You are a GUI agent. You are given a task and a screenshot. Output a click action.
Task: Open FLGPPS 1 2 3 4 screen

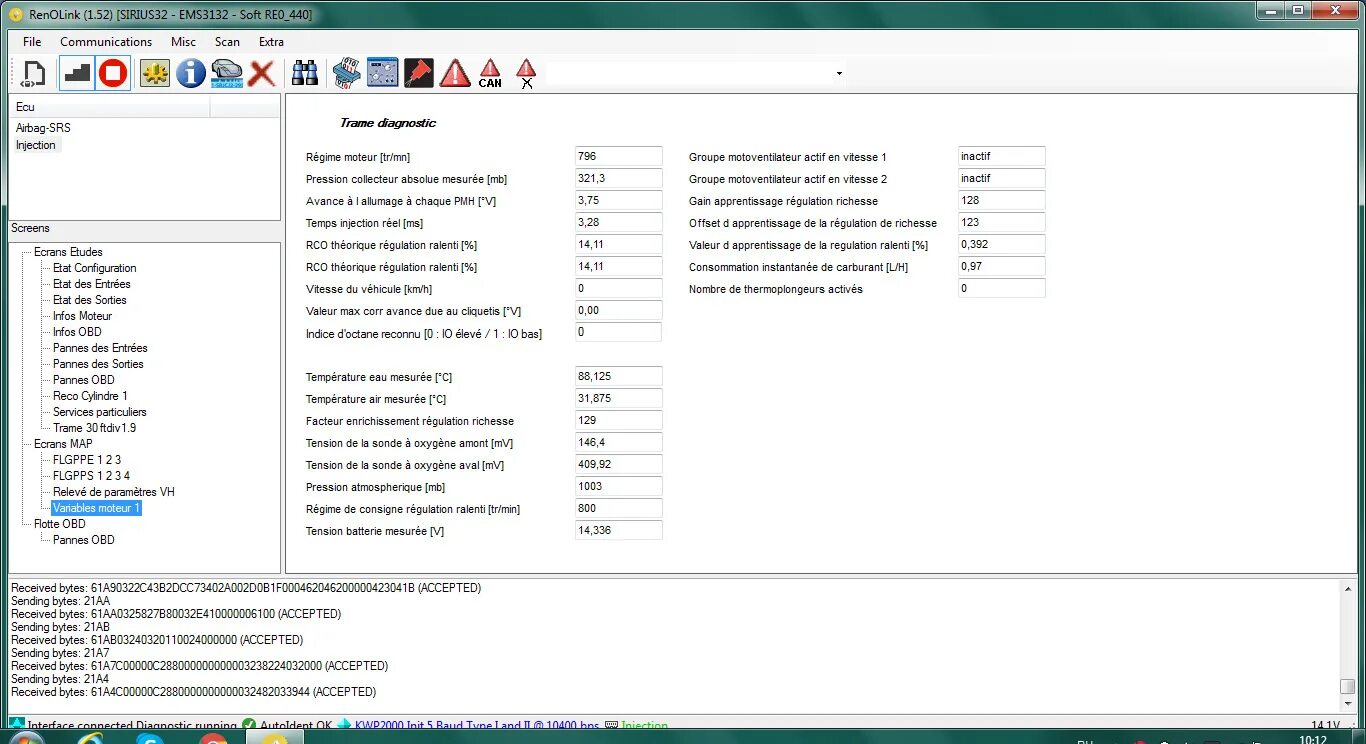(91, 476)
